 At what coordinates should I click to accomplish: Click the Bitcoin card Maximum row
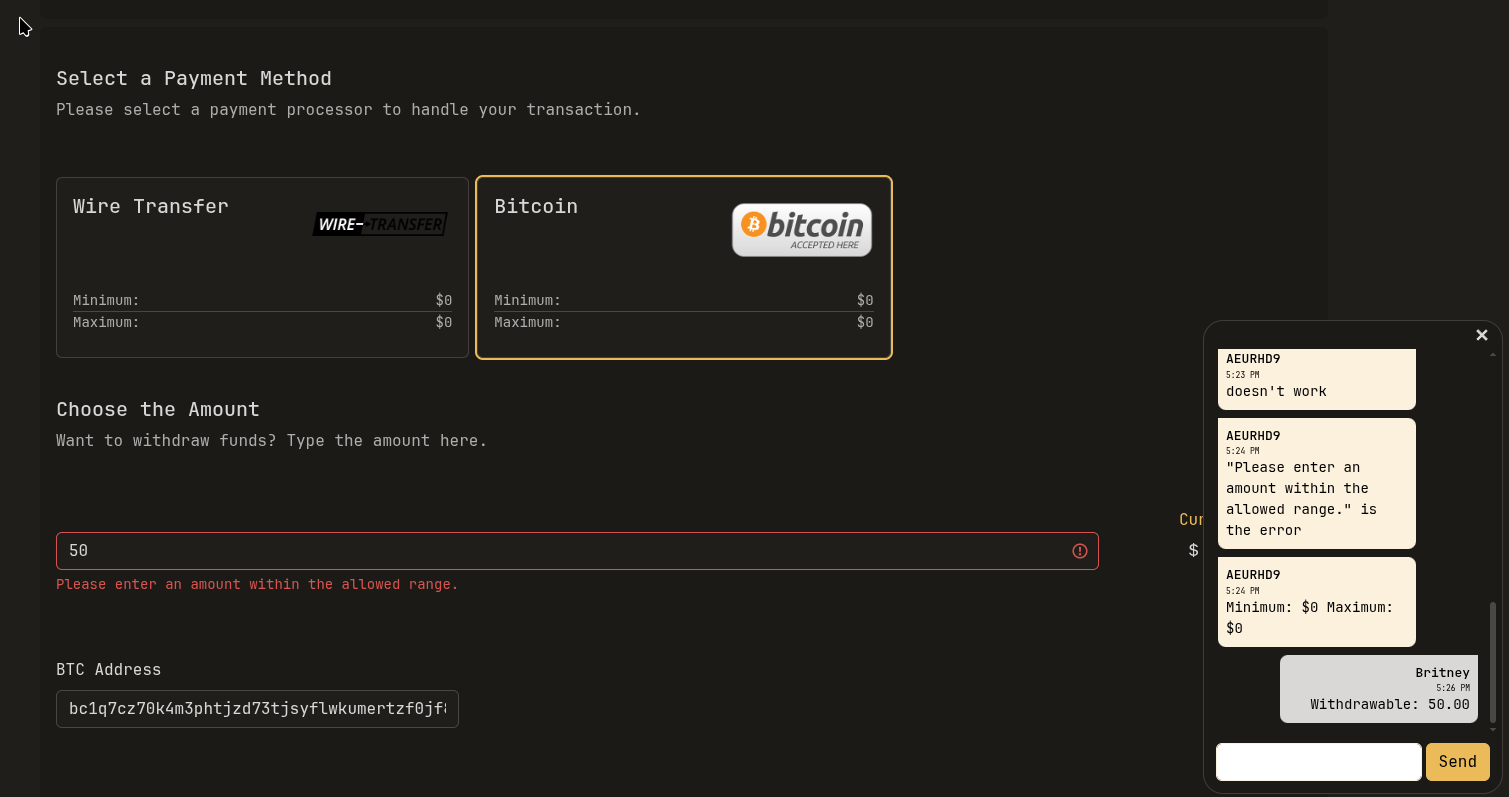(x=684, y=322)
